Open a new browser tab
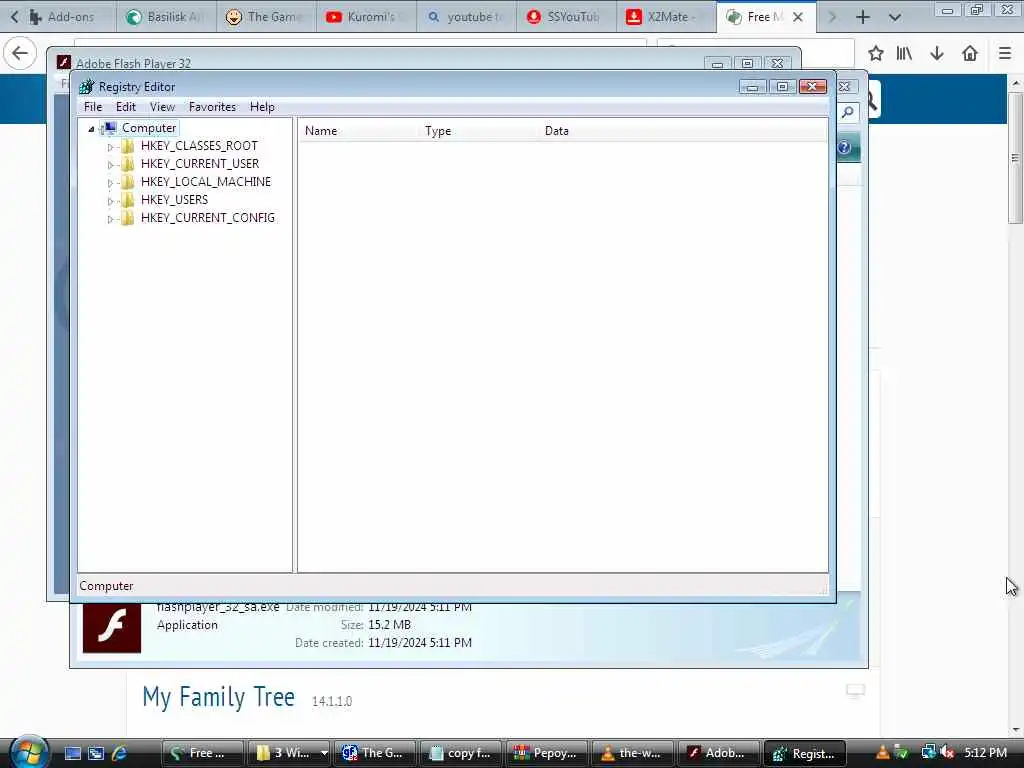 coord(863,17)
